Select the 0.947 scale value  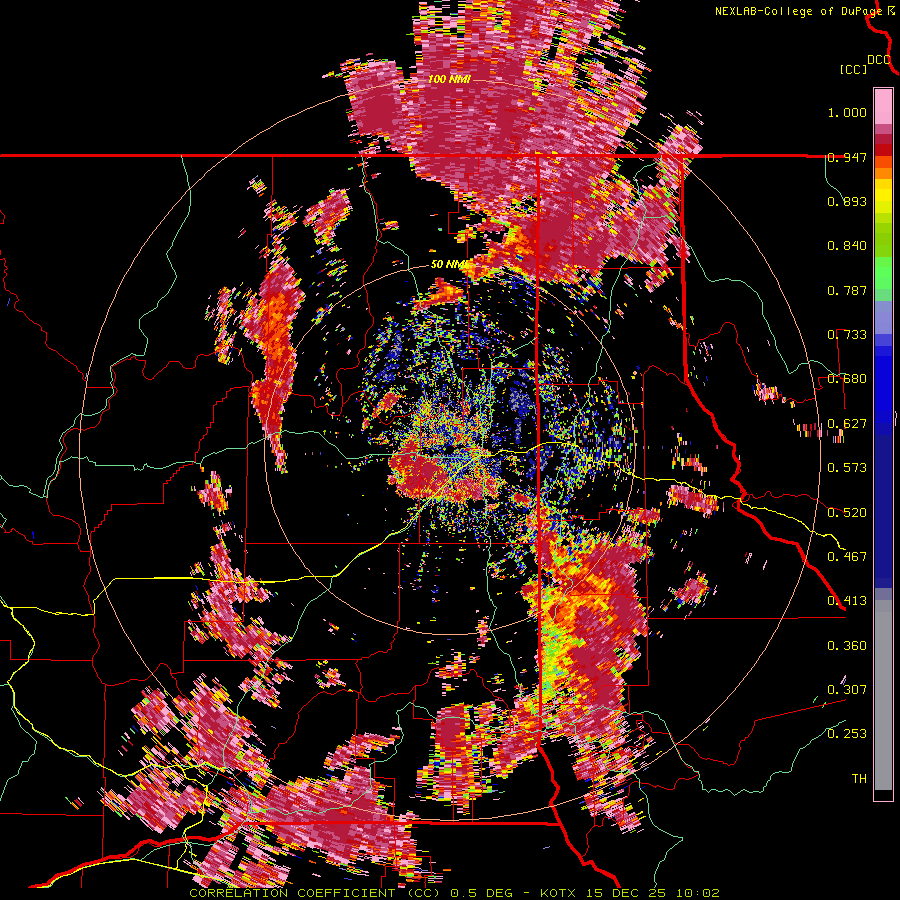(x=847, y=157)
